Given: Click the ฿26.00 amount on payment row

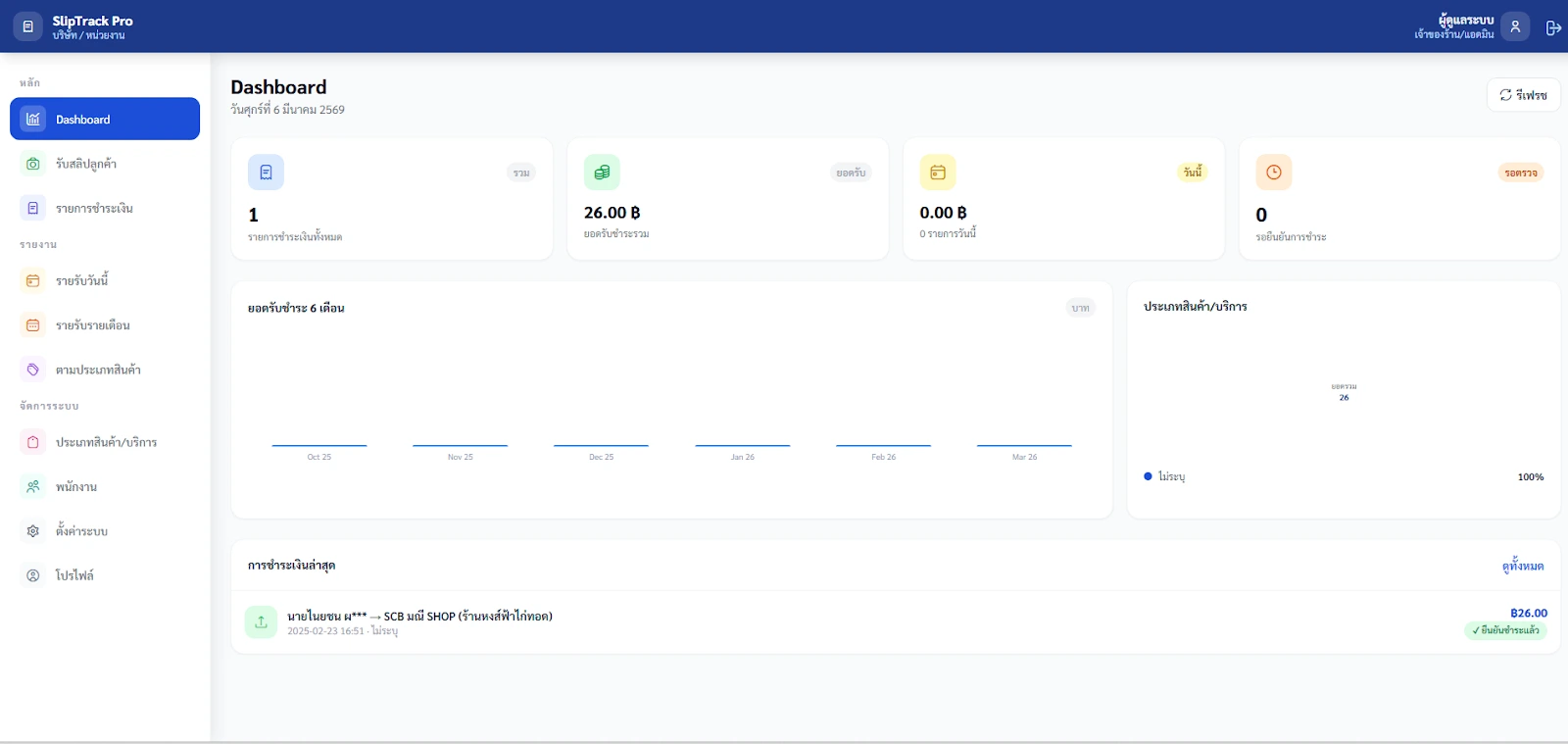Looking at the screenshot, I should (x=1529, y=613).
